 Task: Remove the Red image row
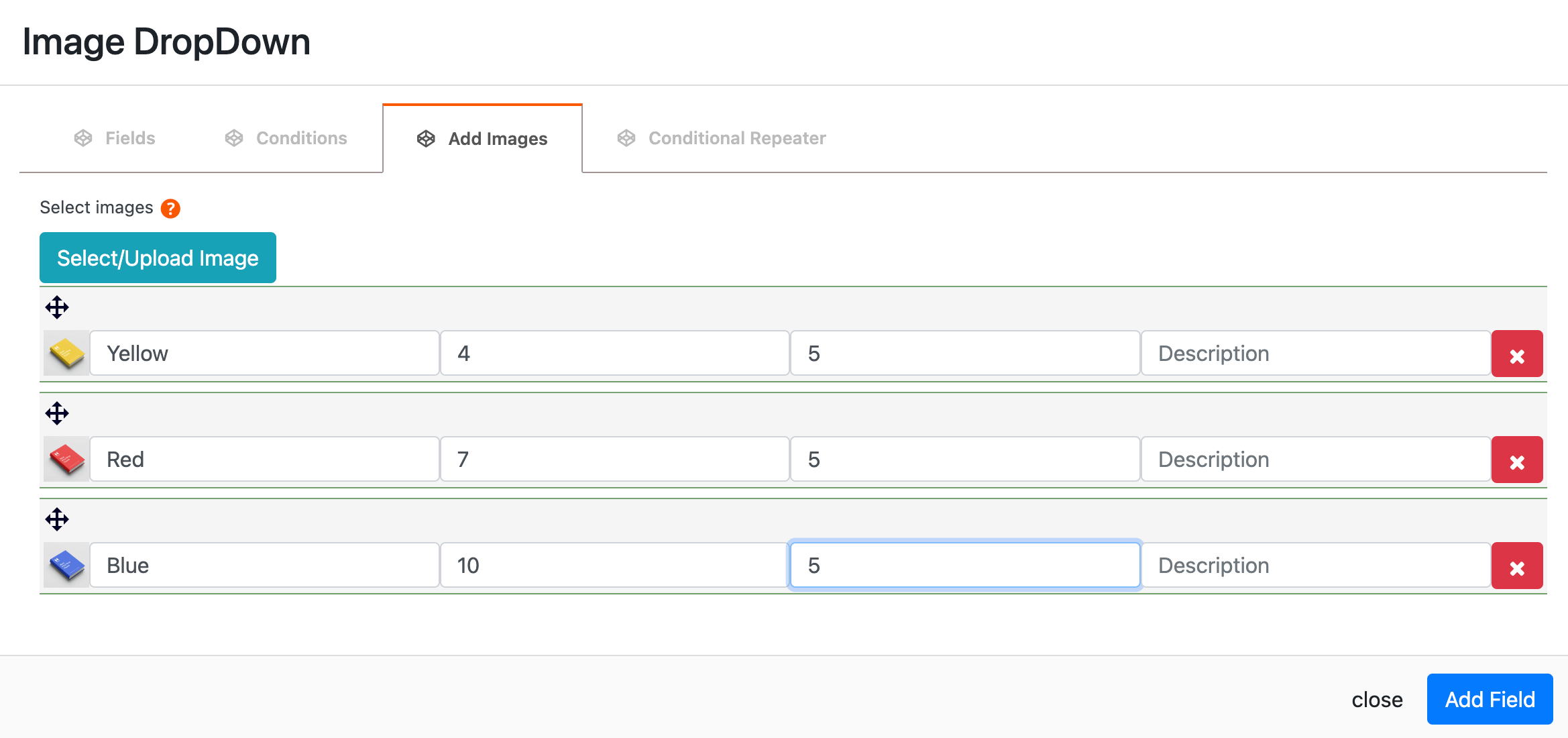click(1516, 460)
